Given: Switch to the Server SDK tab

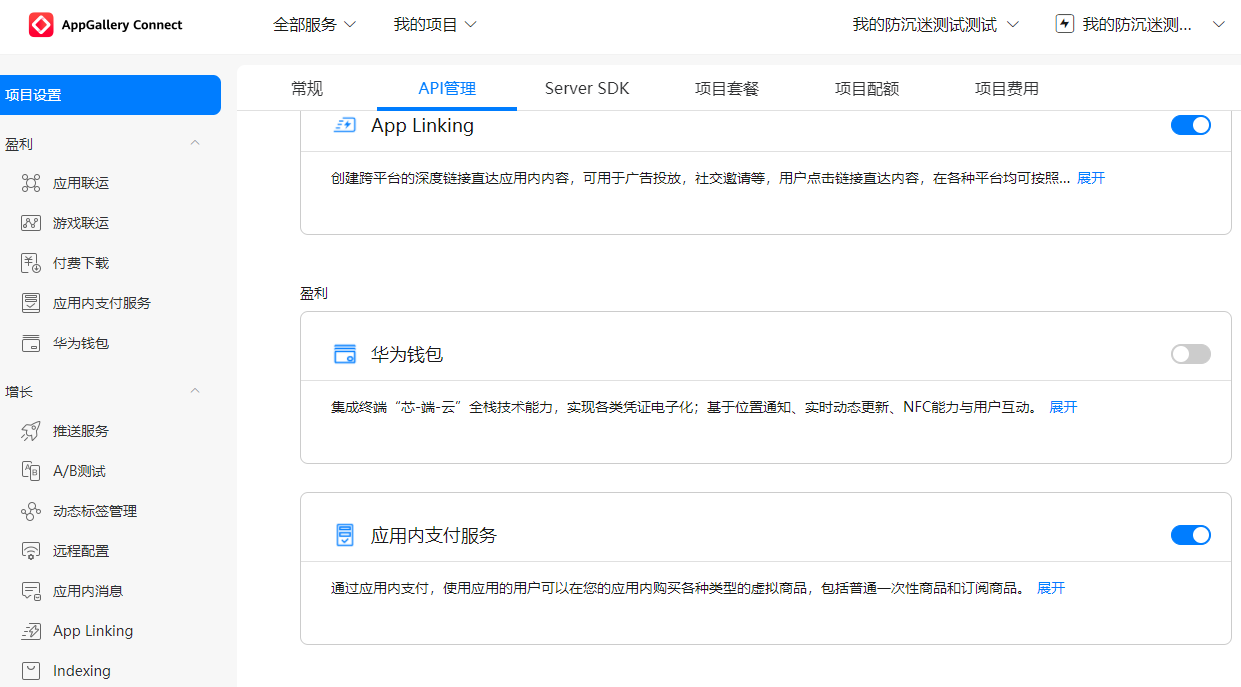Looking at the screenshot, I should (x=587, y=88).
